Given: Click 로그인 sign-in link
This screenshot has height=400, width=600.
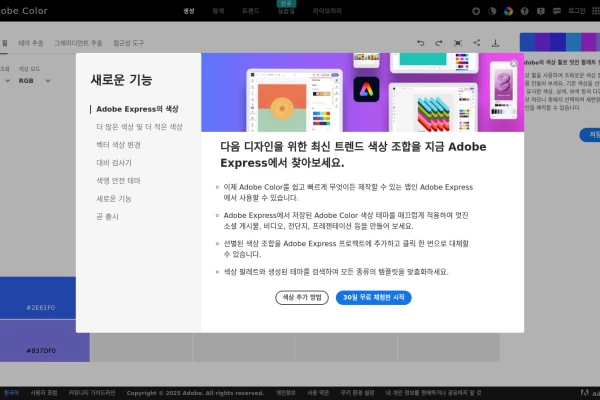Looking at the screenshot, I should point(577,11).
